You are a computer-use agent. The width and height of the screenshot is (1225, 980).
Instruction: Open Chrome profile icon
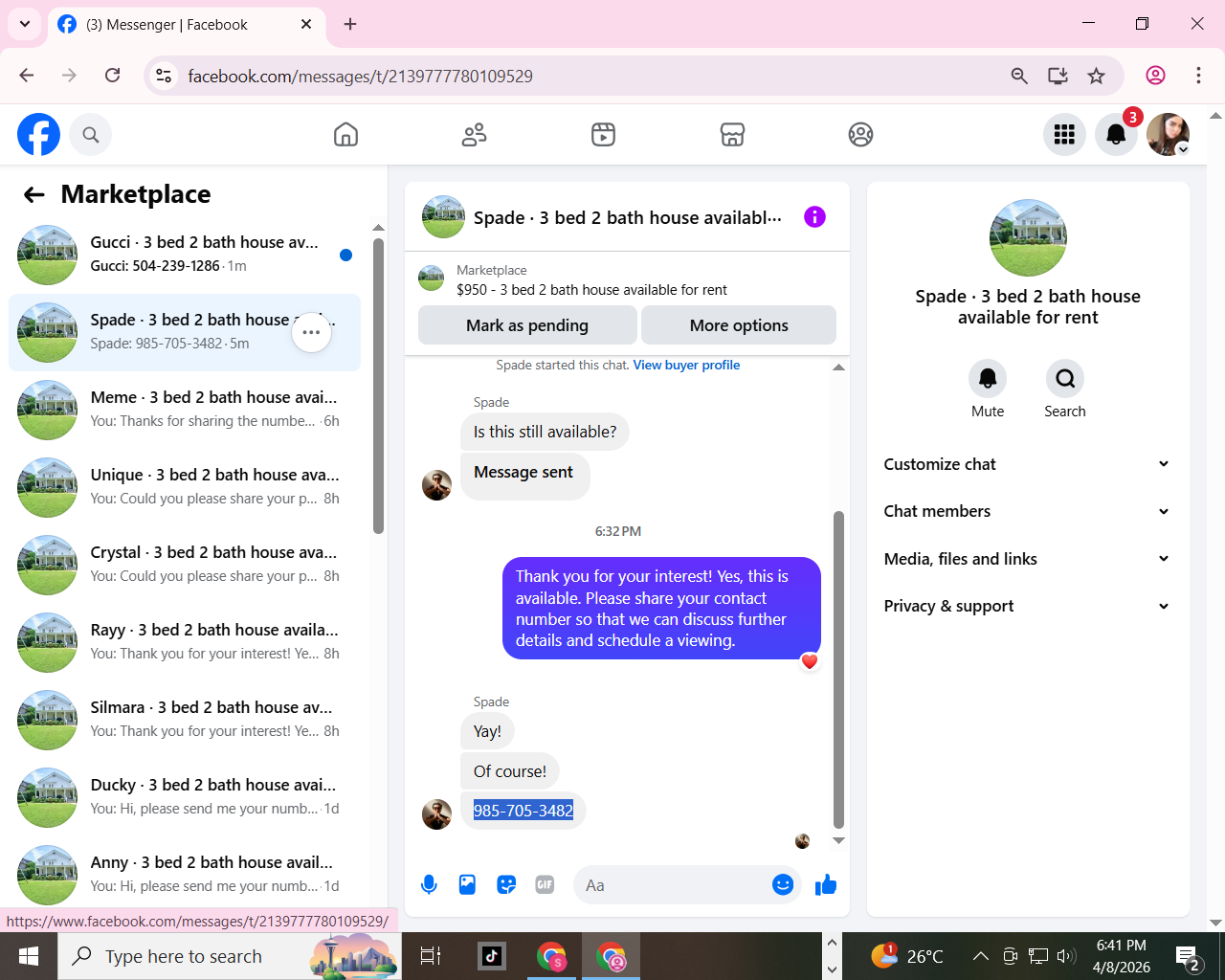point(1156,76)
